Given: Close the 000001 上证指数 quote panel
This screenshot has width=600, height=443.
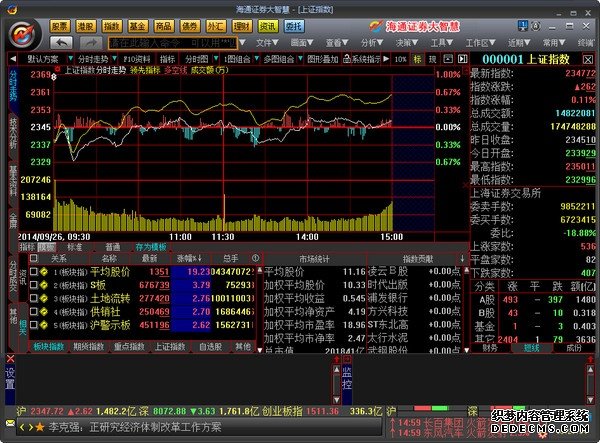Looking at the screenshot, I should pos(588,59).
